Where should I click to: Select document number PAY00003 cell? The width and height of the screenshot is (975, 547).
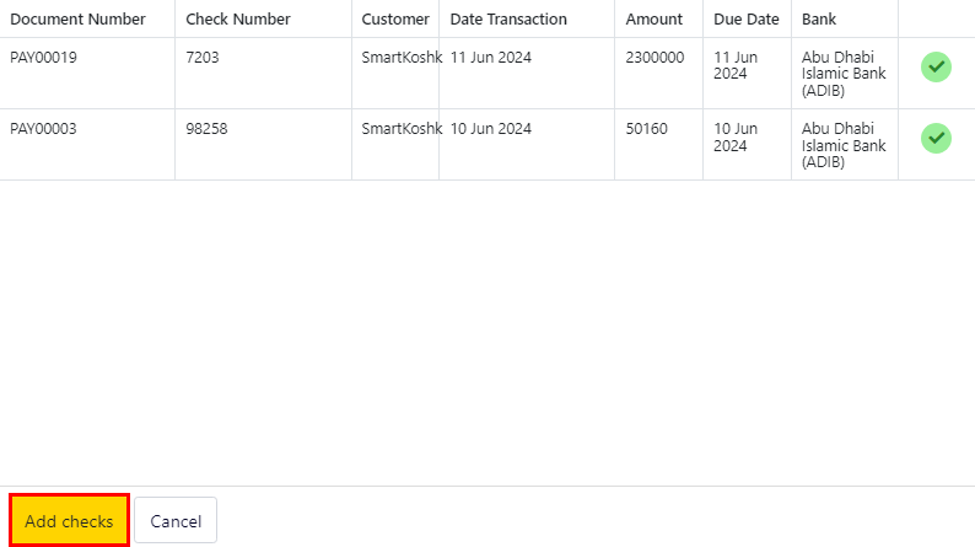point(44,129)
